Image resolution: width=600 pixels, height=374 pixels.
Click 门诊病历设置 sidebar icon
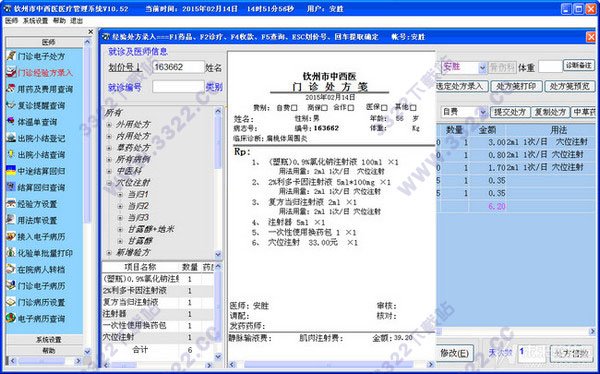[11, 302]
